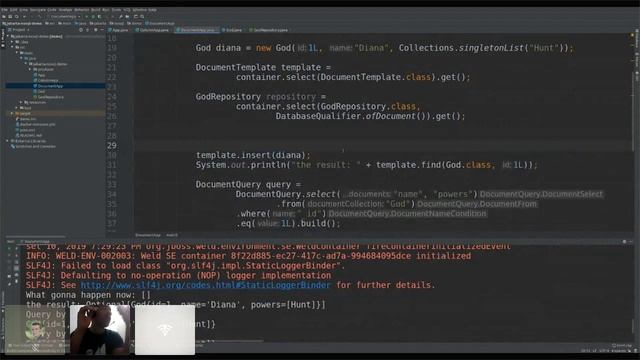This screenshot has height=360, width=640.
Task: Select pom.xml in project tree
Action: tap(26, 130)
